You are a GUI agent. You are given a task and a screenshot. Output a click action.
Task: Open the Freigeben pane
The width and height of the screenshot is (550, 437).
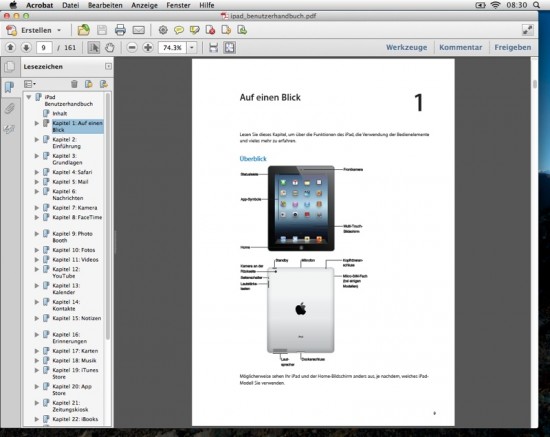pos(512,47)
